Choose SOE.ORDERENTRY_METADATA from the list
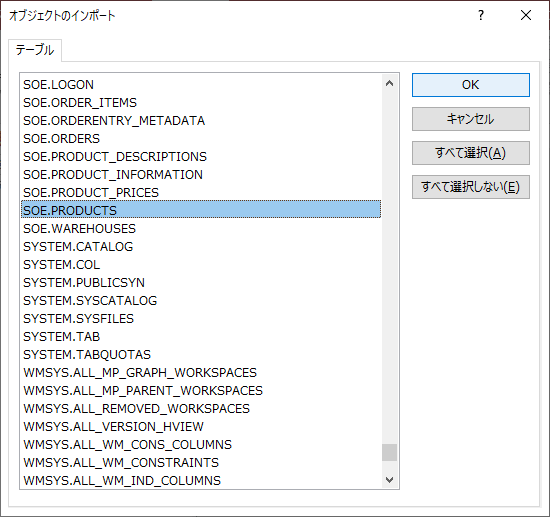The height and width of the screenshot is (517, 550). 201,121
